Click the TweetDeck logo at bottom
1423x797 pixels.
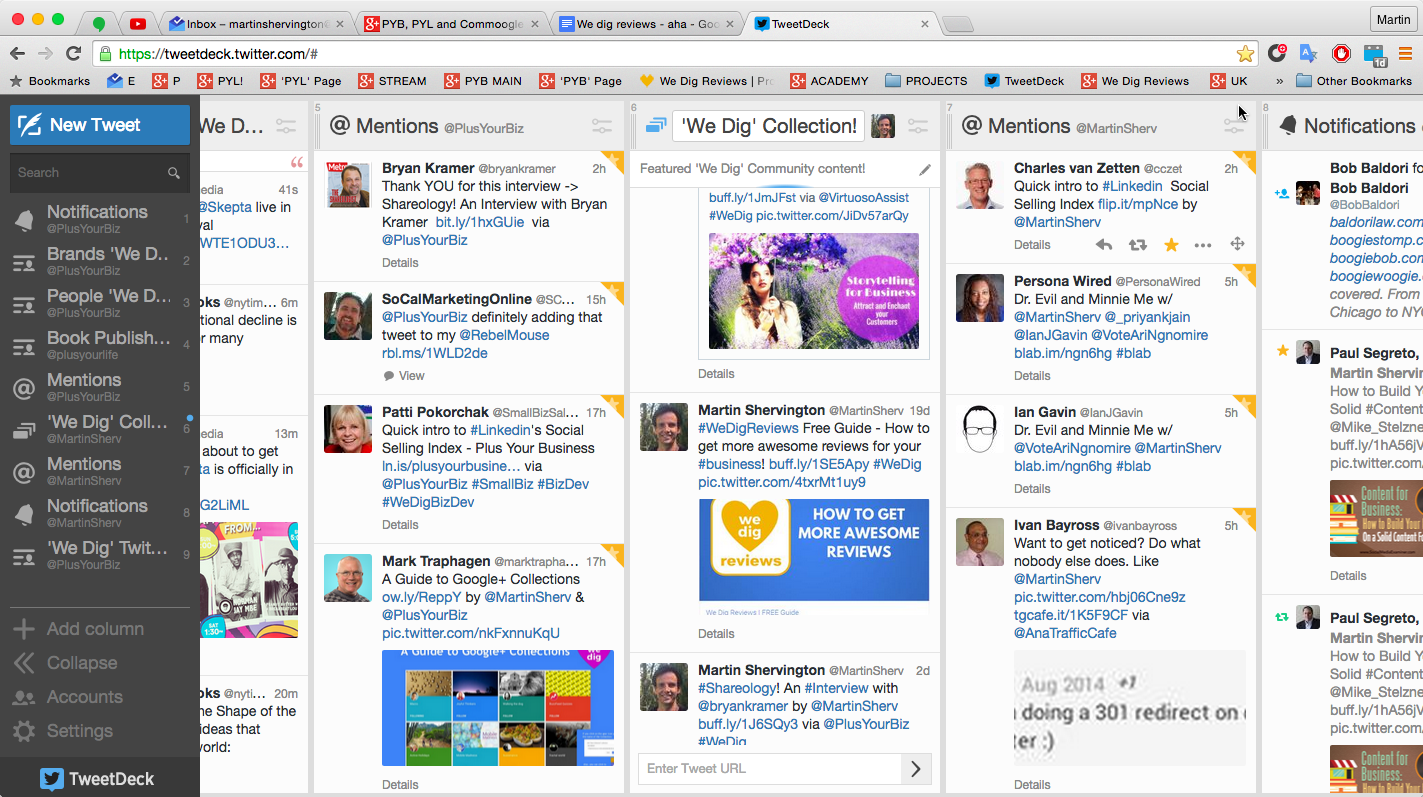click(x=98, y=779)
